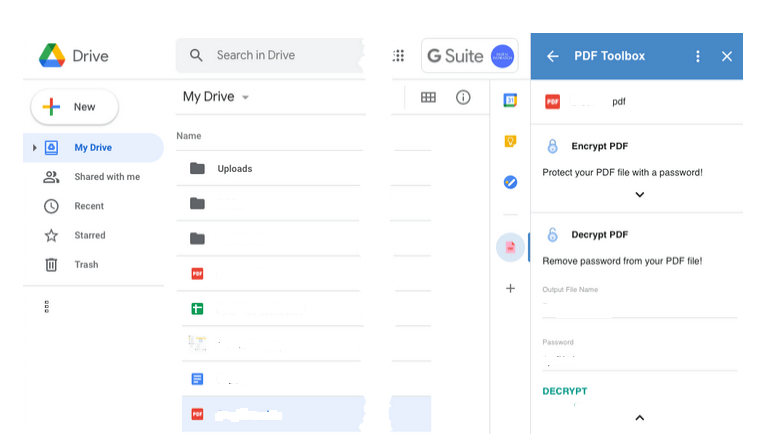Screen dimensions: 757x434
Task: Focus the Search in Drive field
Action: (x=270, y=56)
